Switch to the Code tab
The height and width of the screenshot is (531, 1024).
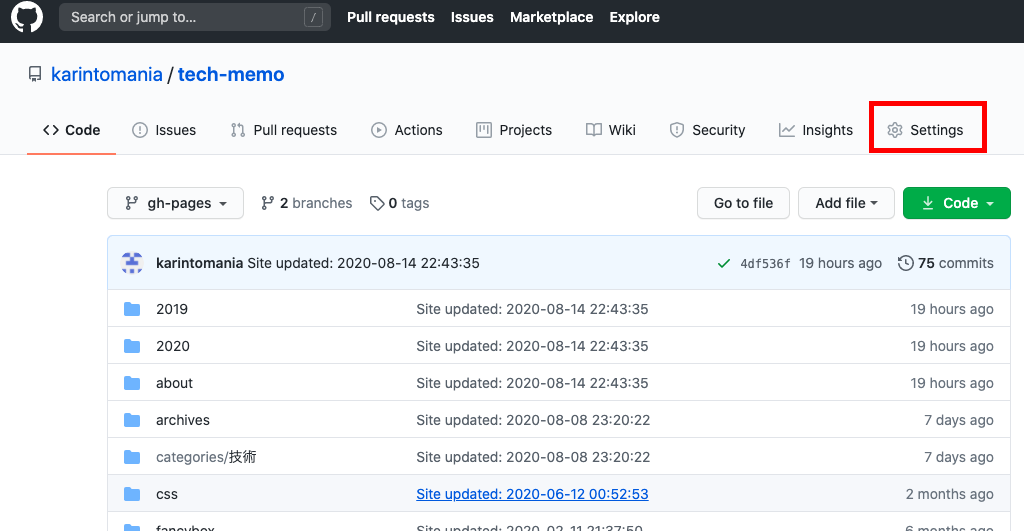(71, 130)
